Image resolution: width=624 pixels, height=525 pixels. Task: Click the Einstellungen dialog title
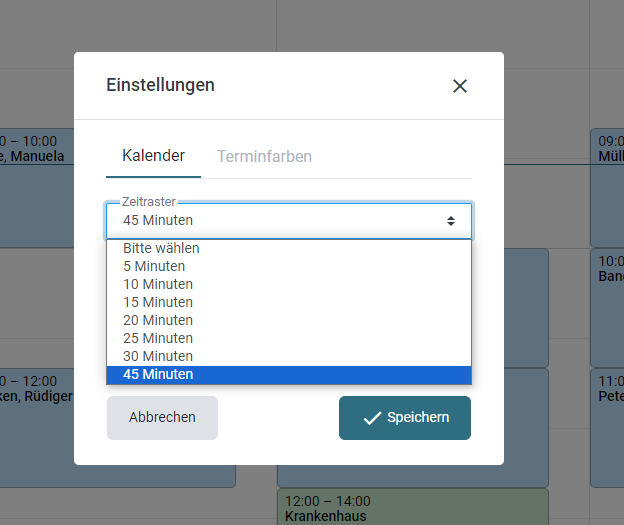tap(160, 85)
